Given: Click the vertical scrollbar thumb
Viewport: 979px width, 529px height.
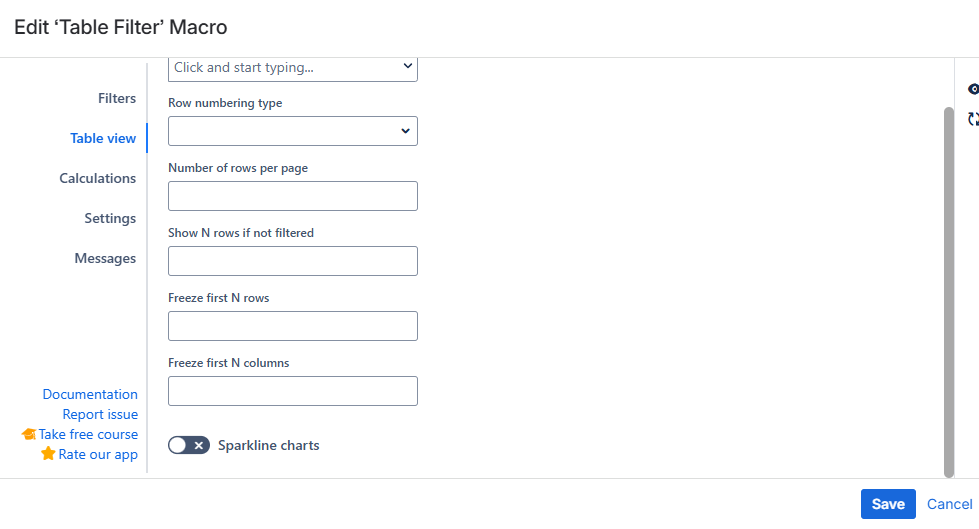Looking at the screenshot, I should click(x=948, y=292).
